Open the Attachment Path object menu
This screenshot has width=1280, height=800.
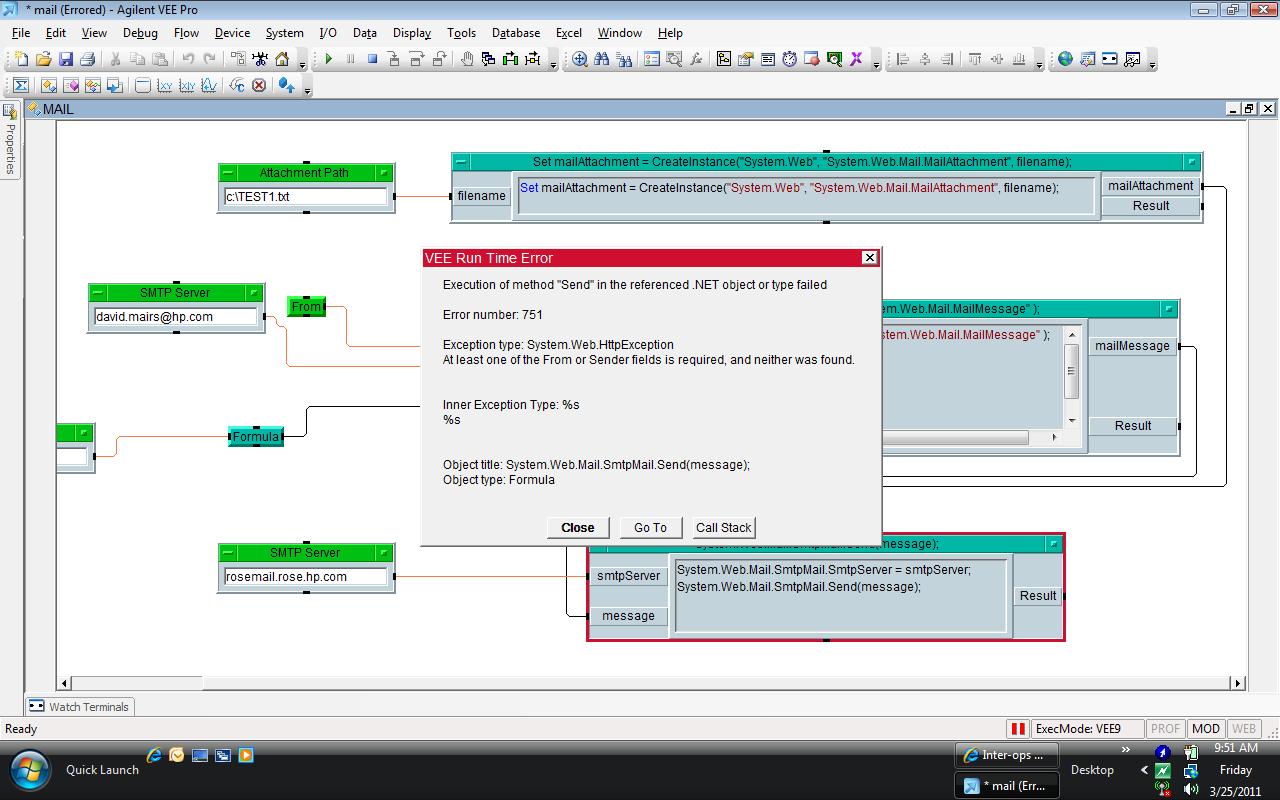228,173
